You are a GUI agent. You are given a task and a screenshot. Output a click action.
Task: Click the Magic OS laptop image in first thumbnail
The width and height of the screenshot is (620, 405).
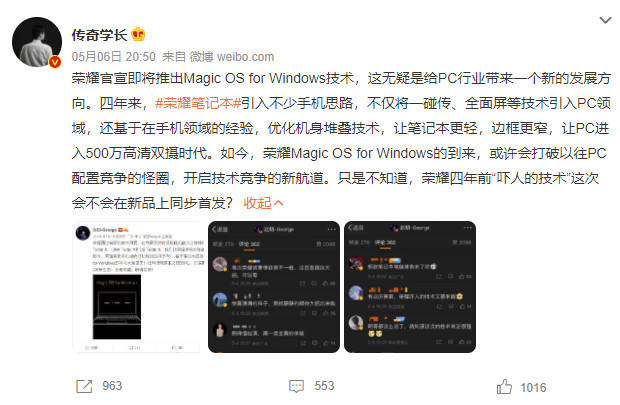point(117,307)
